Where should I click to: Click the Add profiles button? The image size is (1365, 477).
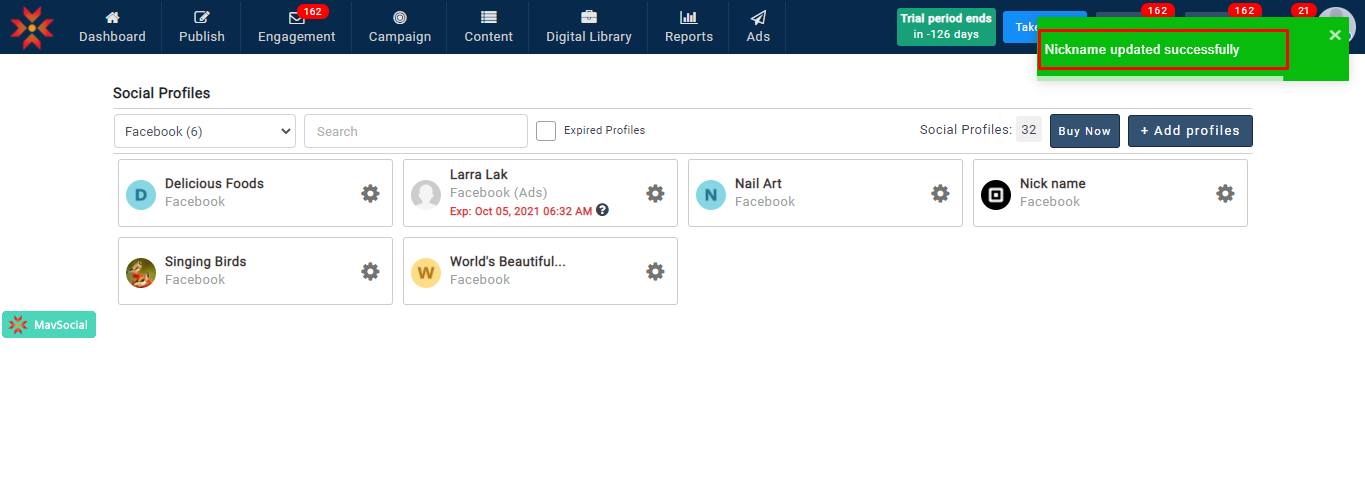click(x=1190, y=131)
